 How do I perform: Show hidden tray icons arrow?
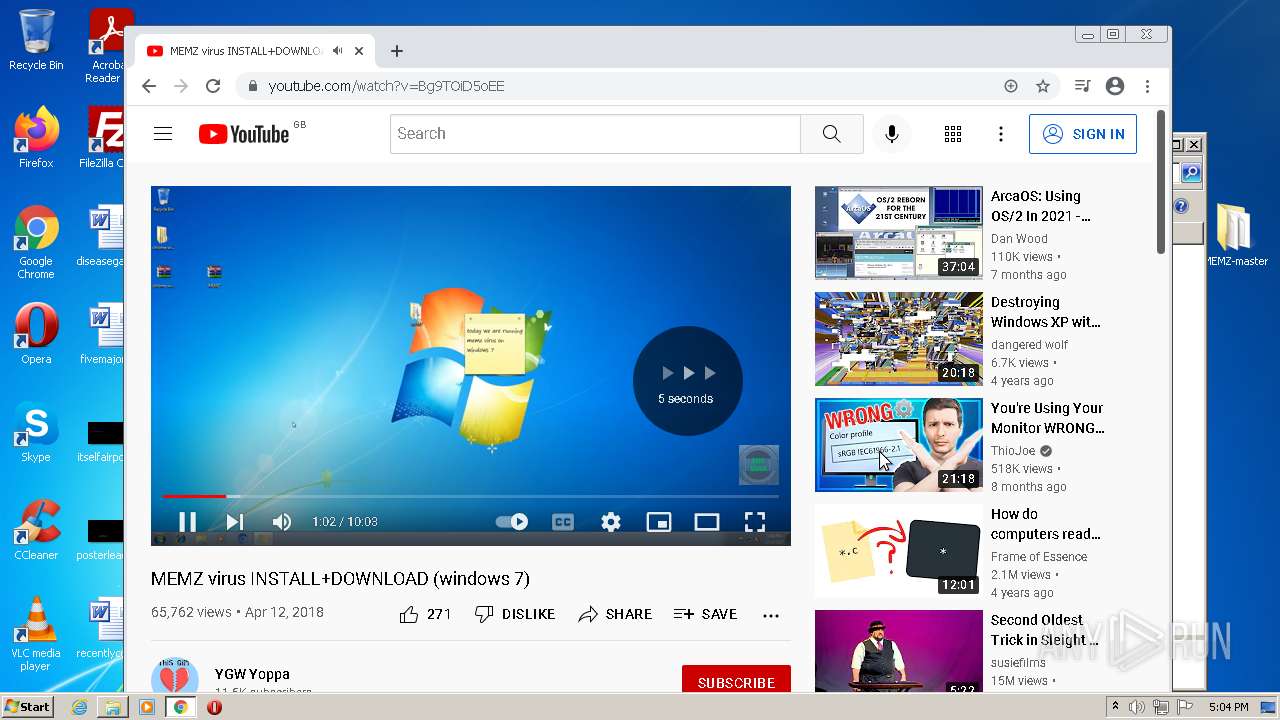point(1115,707)
